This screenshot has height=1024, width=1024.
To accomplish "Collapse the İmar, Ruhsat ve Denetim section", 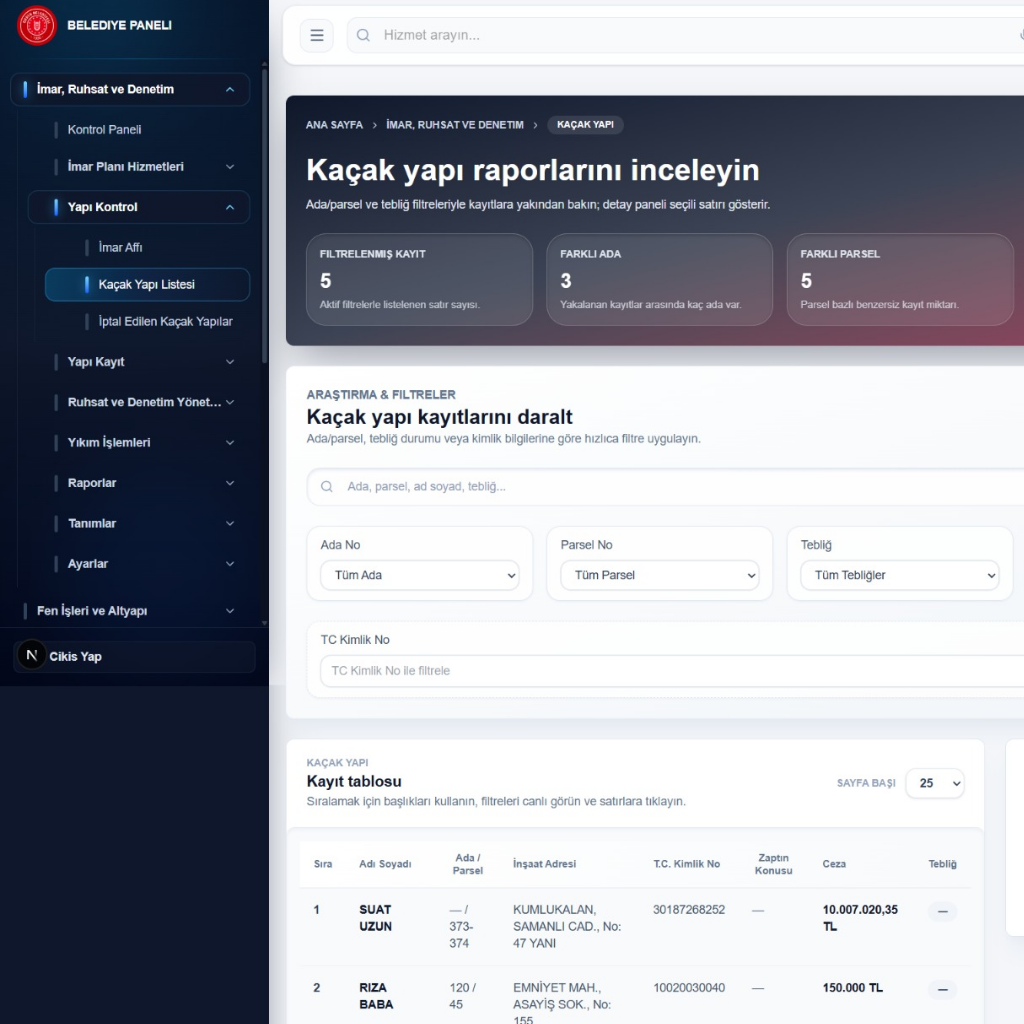I will tap(230, 90).
